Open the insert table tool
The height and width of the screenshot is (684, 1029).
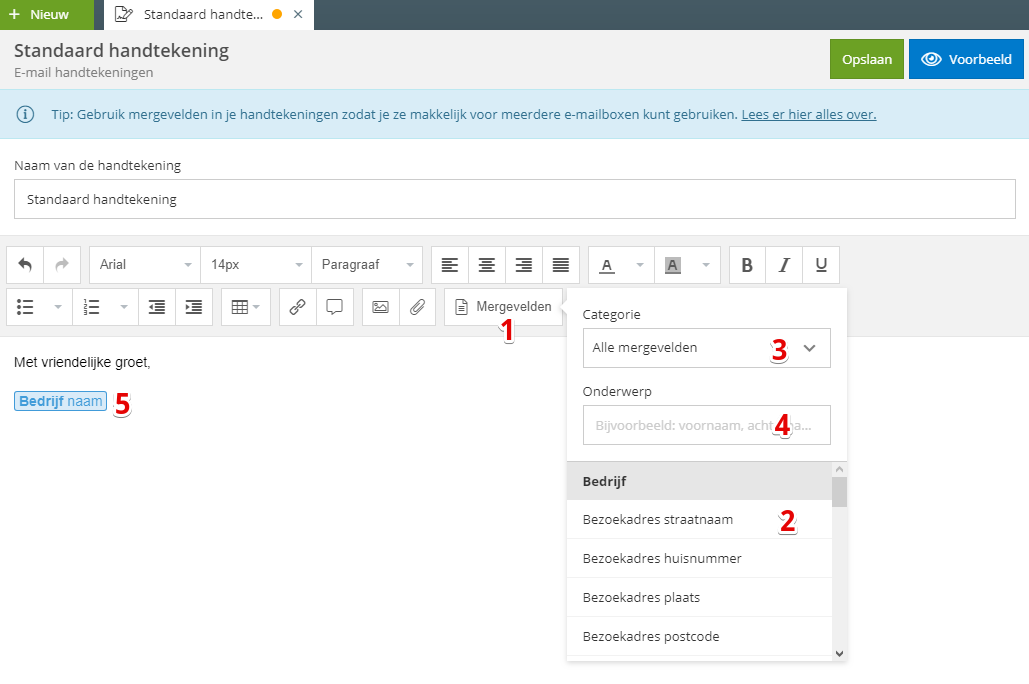(x=245, y=307)
